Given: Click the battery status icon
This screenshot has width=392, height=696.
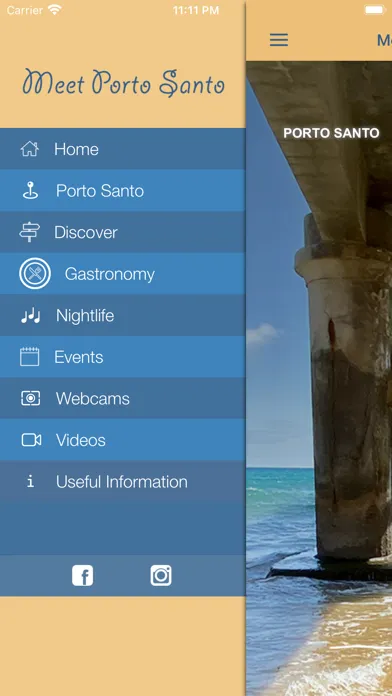Looking at the screenshot, I should (375, 10).
